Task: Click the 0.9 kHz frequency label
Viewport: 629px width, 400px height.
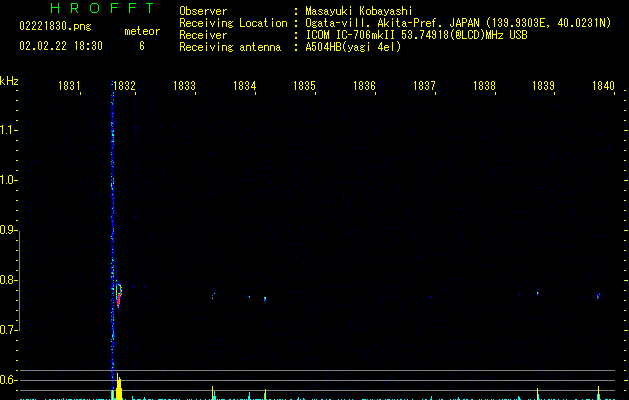Action: coord(8,230)
